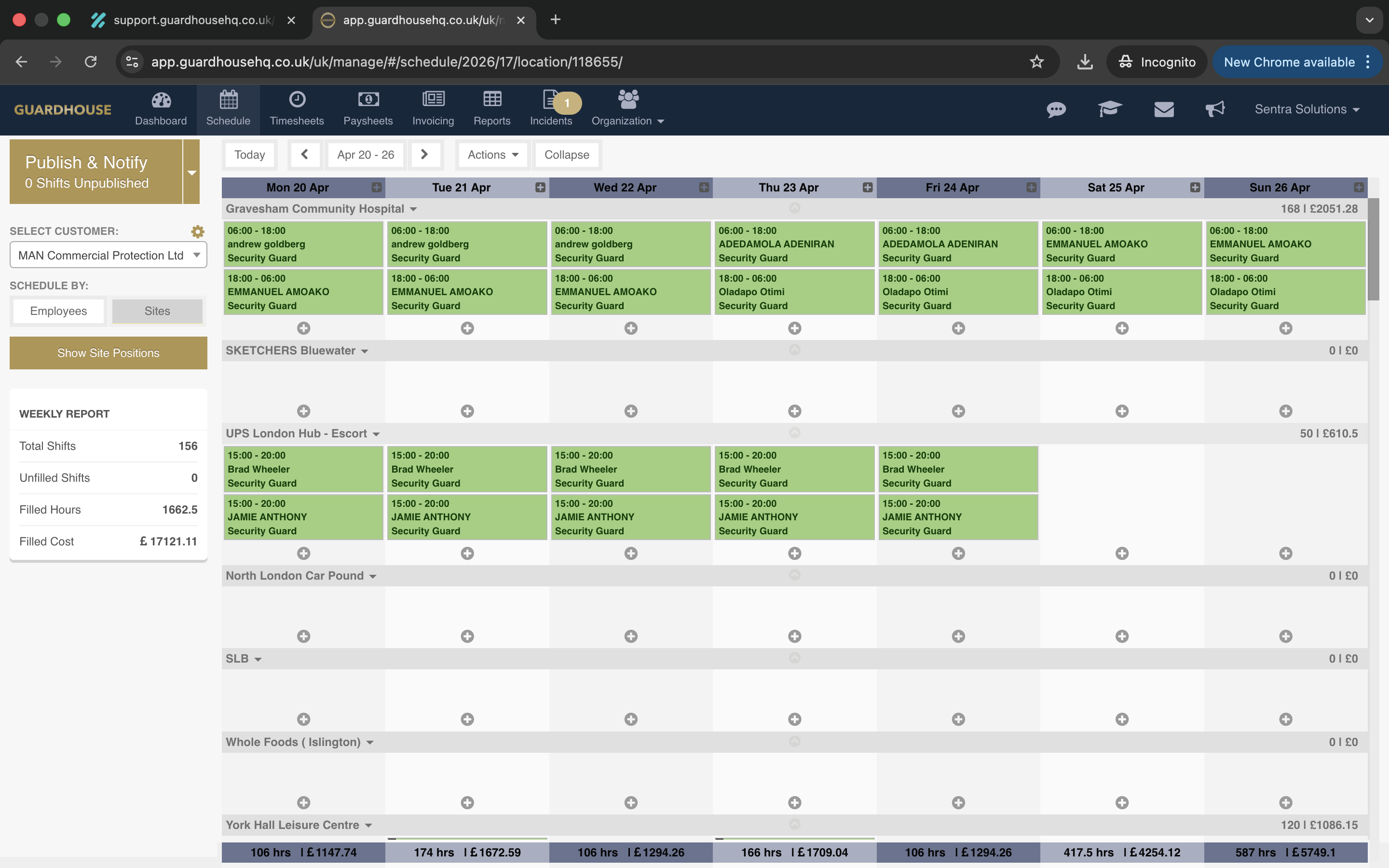
Task: Click the schedule vertical scrollbar
Action: point(1374,249)
